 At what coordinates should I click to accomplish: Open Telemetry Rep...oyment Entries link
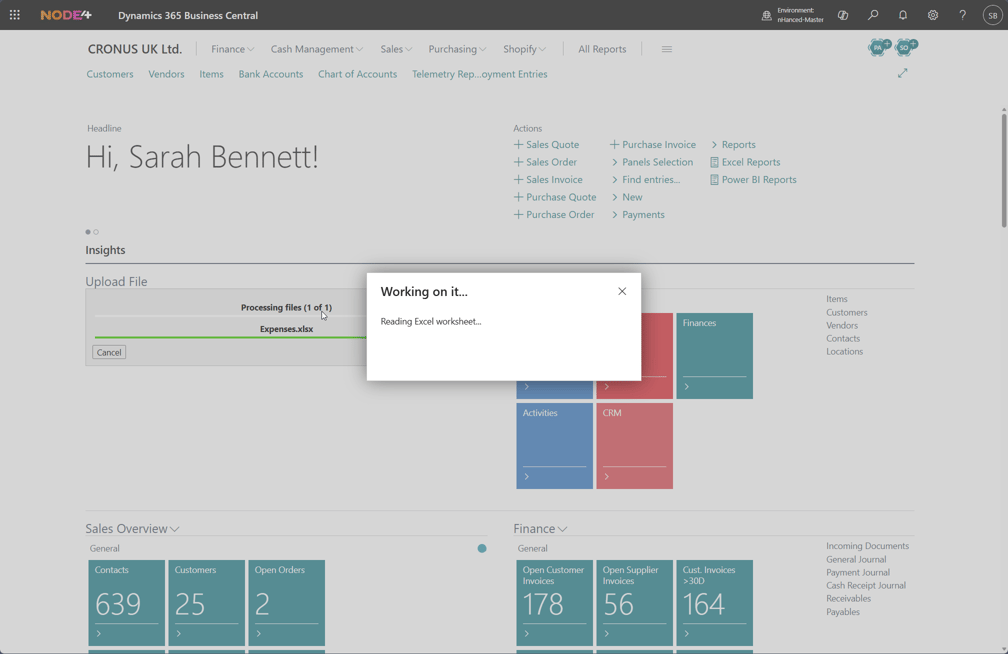[x=480, y=74]
